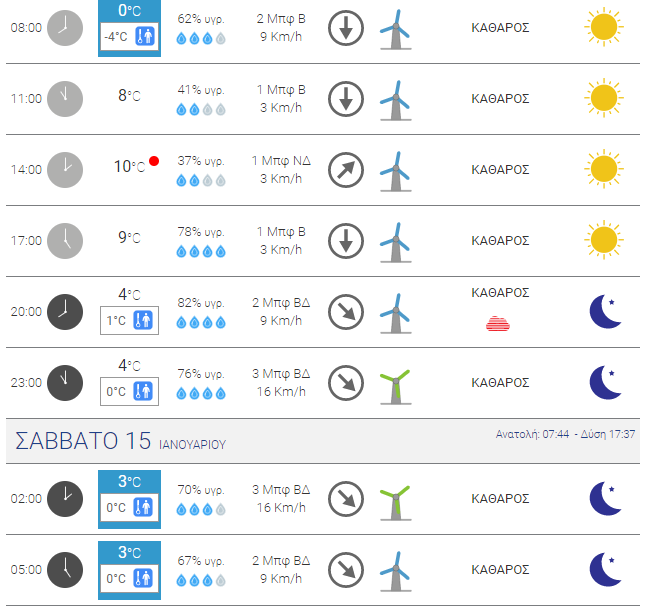
Task: Click the north wind direction arrow at 11:00
Action: (346, 99)
